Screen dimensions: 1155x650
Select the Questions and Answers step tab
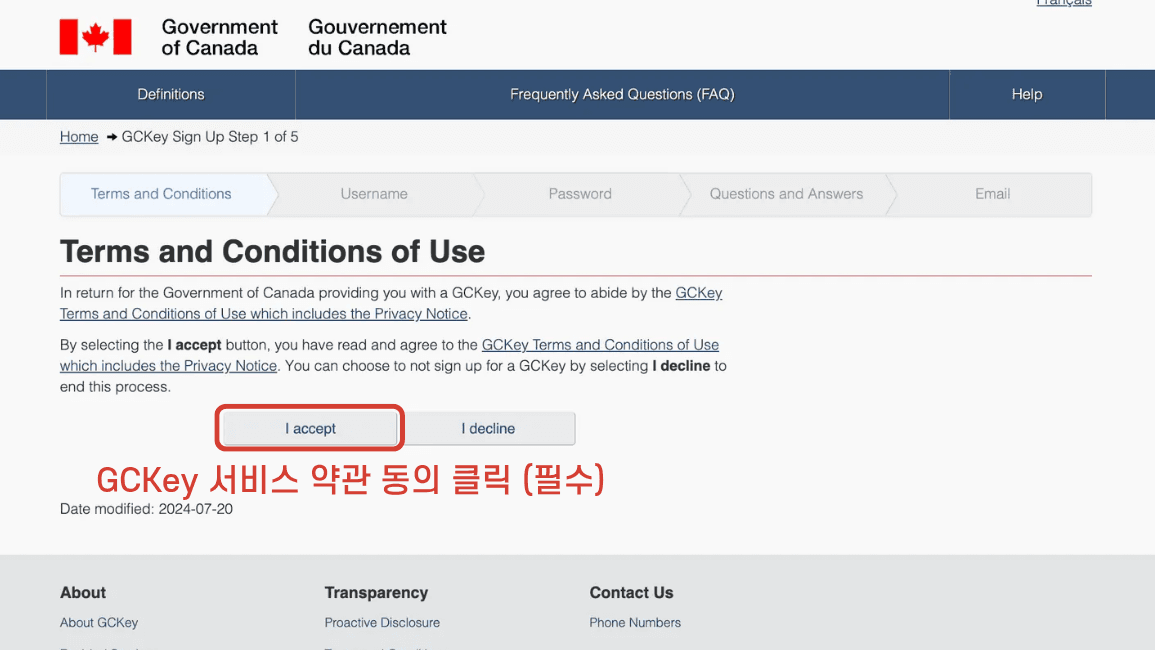tap(785, 194)
